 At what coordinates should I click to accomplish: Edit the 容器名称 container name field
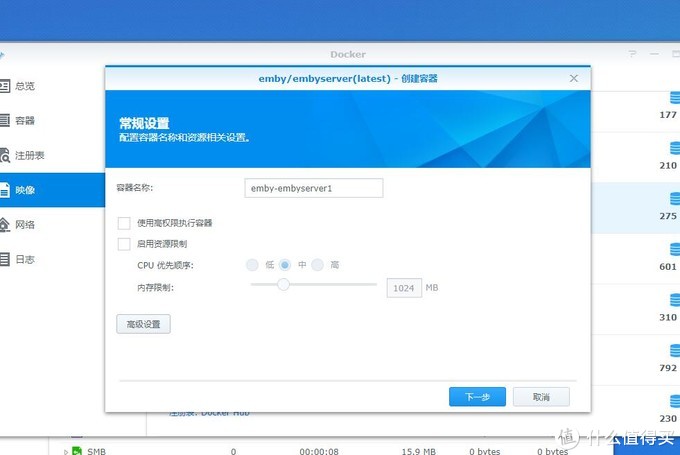point(314,188)
